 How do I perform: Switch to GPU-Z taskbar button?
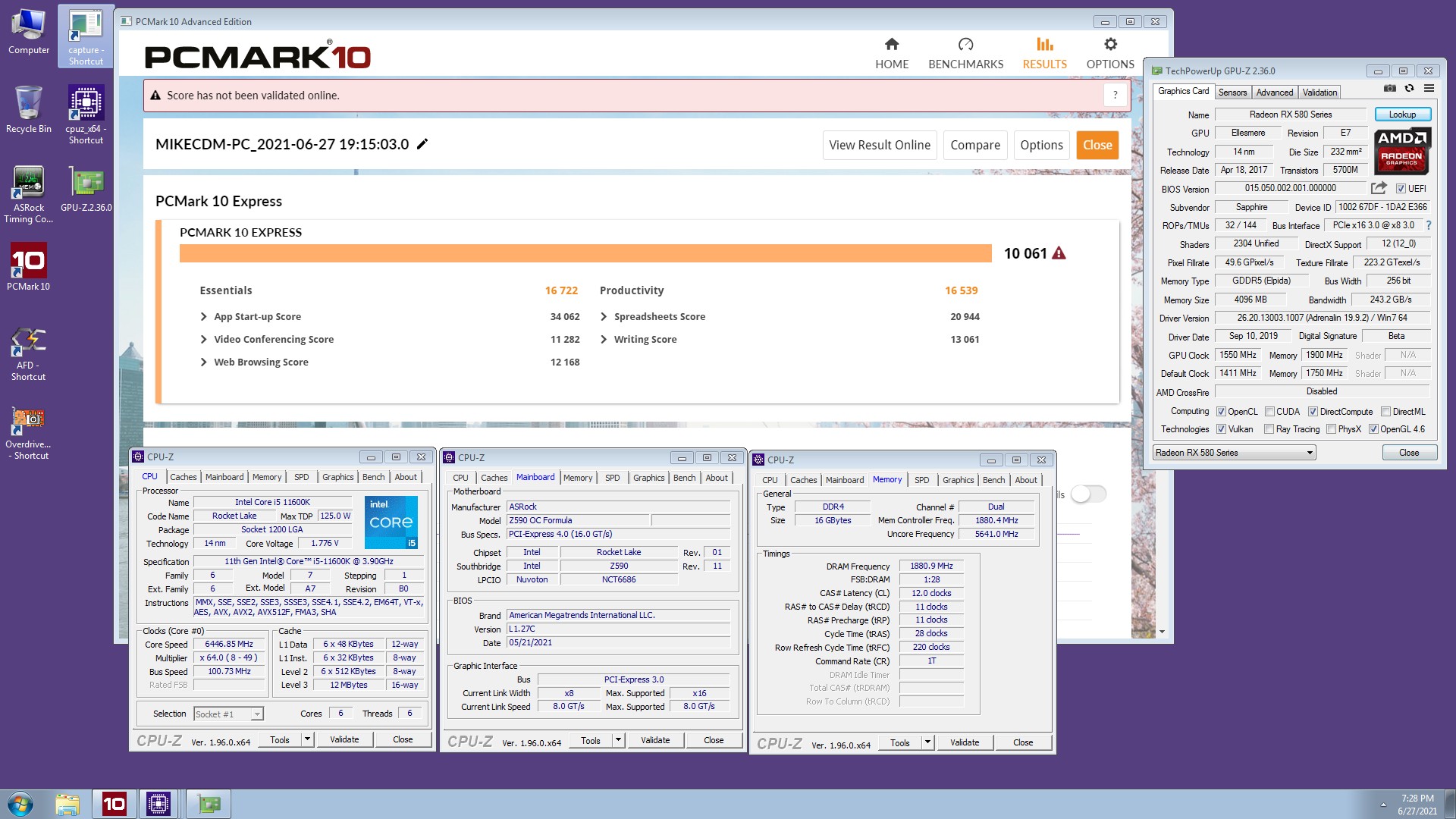coord(209,804)
